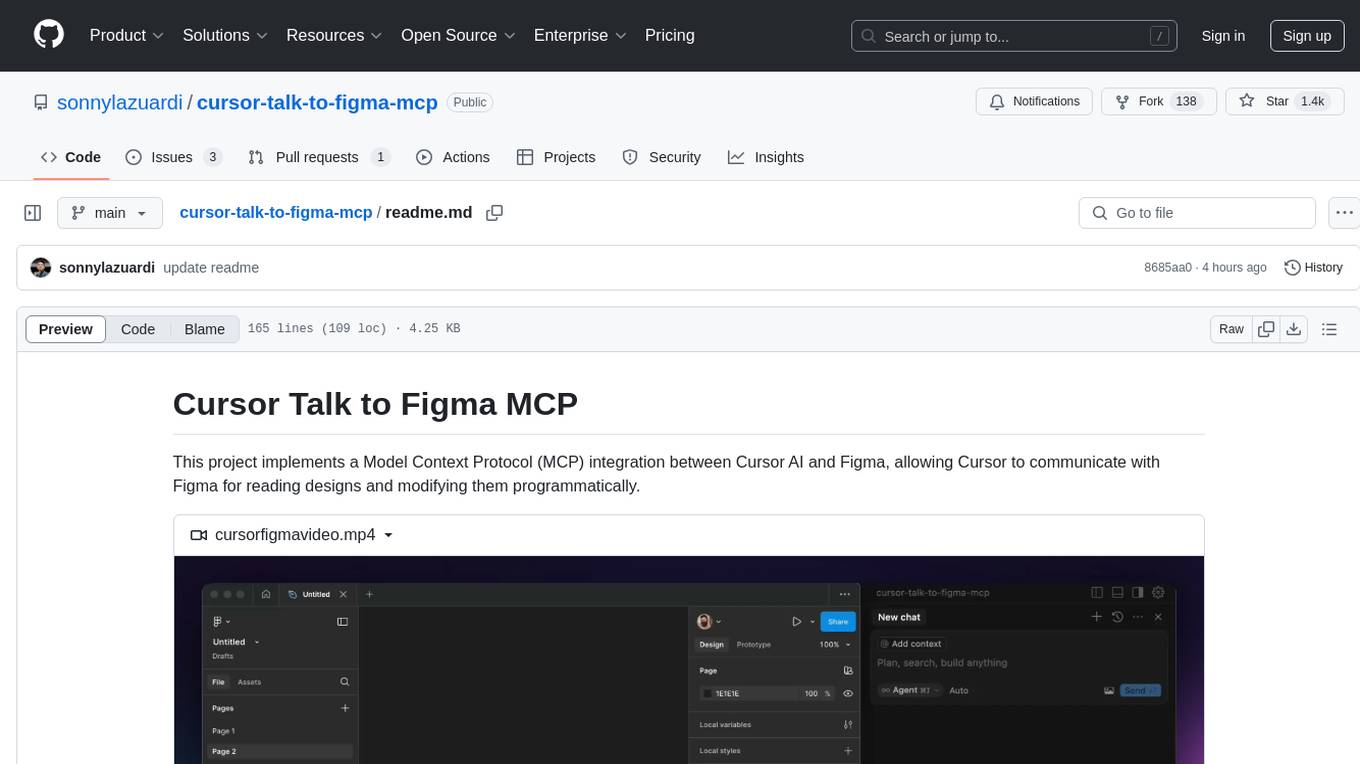The width and height of the screenshot is (1360, 764).
Task: Open the main branch selector
Action: pos(109,213)
